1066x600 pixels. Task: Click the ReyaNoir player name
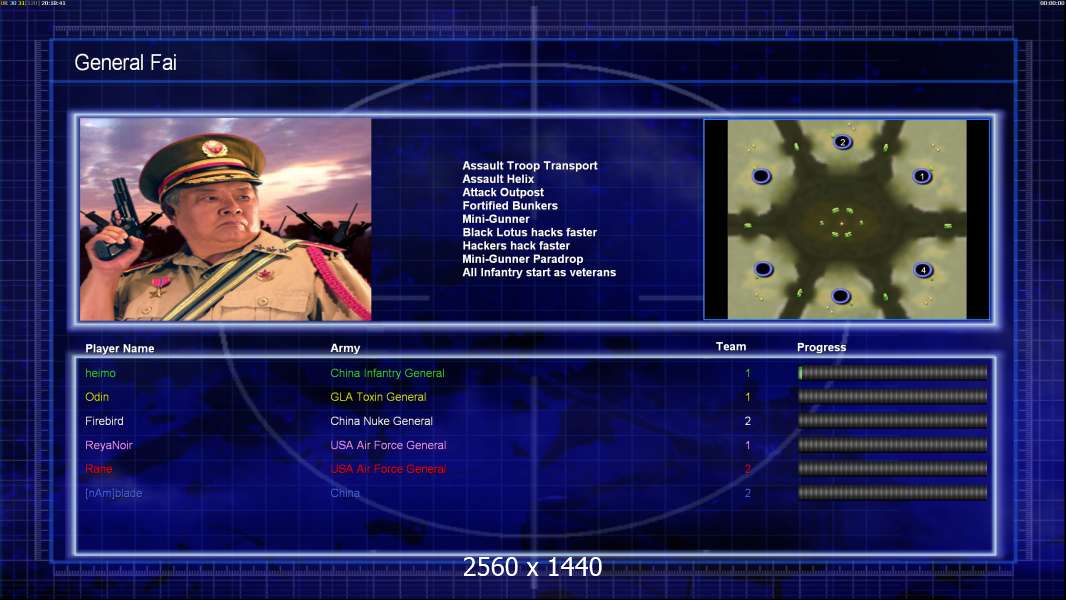pos(109,445)
